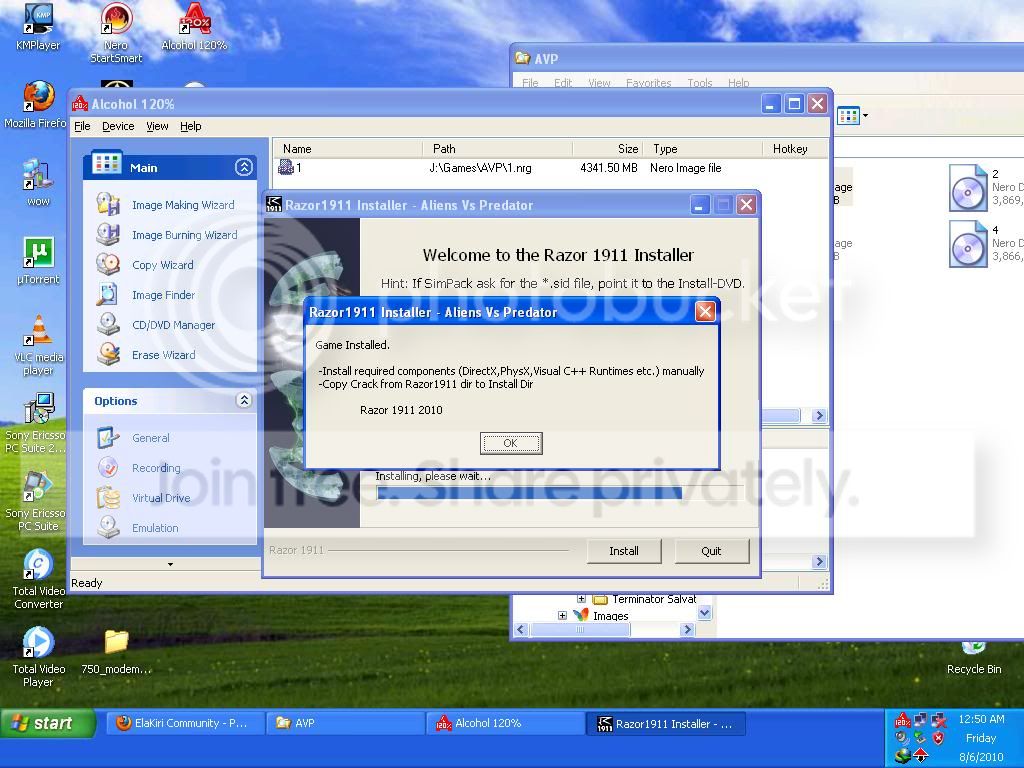Screen dimensions: 1024x768
Task: Click the Copy Wizard icon in Alcohol
Action: [108, 264]
